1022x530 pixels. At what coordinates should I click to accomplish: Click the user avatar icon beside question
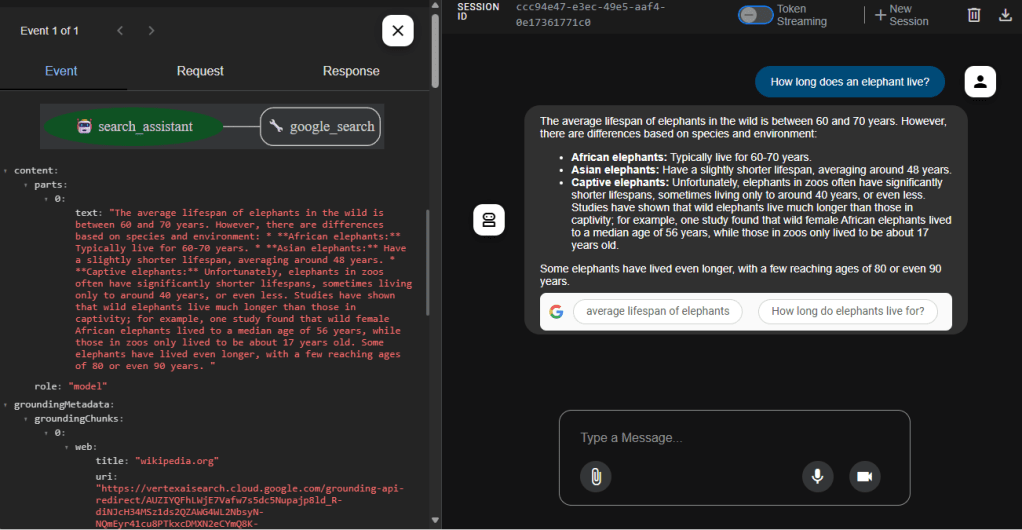pyautogui.click(x=980, y=83)
